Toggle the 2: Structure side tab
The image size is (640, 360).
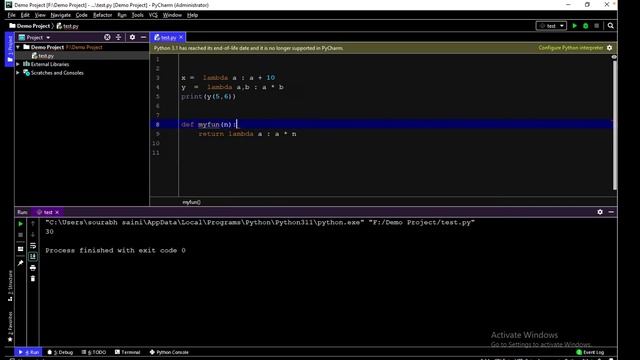10,286
